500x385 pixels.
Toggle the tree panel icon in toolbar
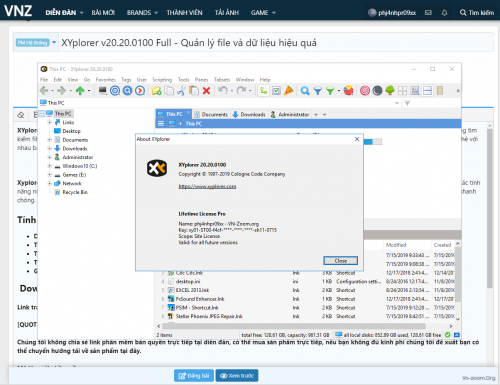263,90
